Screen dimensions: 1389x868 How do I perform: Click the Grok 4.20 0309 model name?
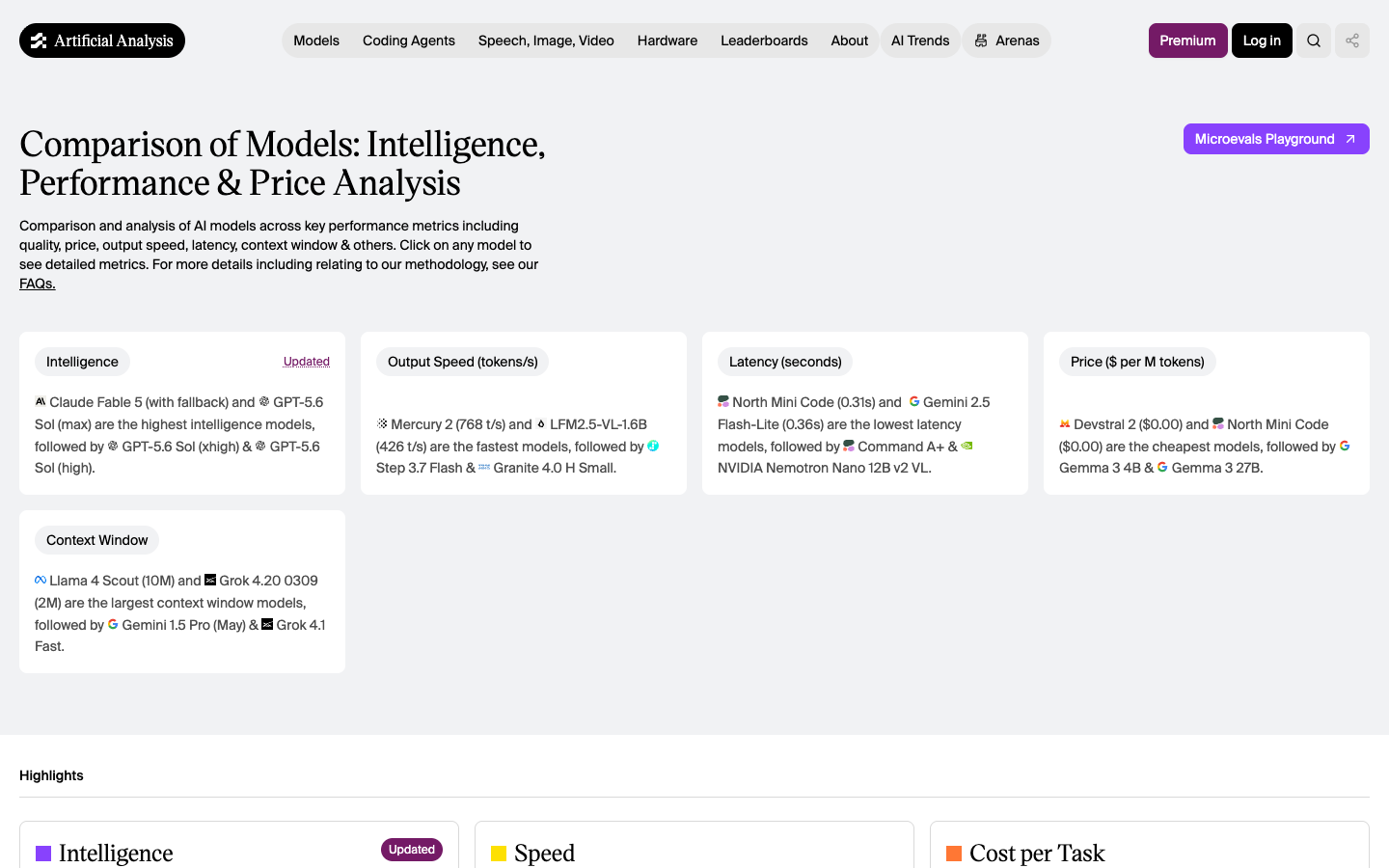268,580
